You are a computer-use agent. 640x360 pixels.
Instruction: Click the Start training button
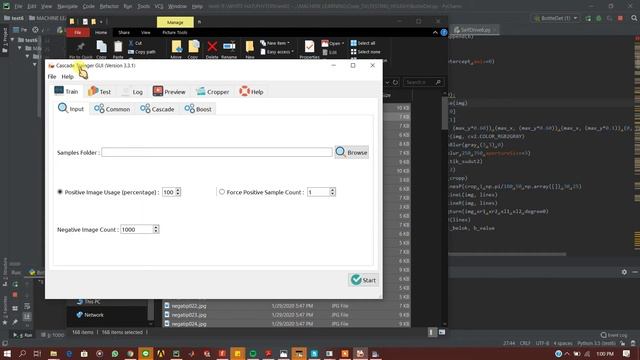point(363,280)
